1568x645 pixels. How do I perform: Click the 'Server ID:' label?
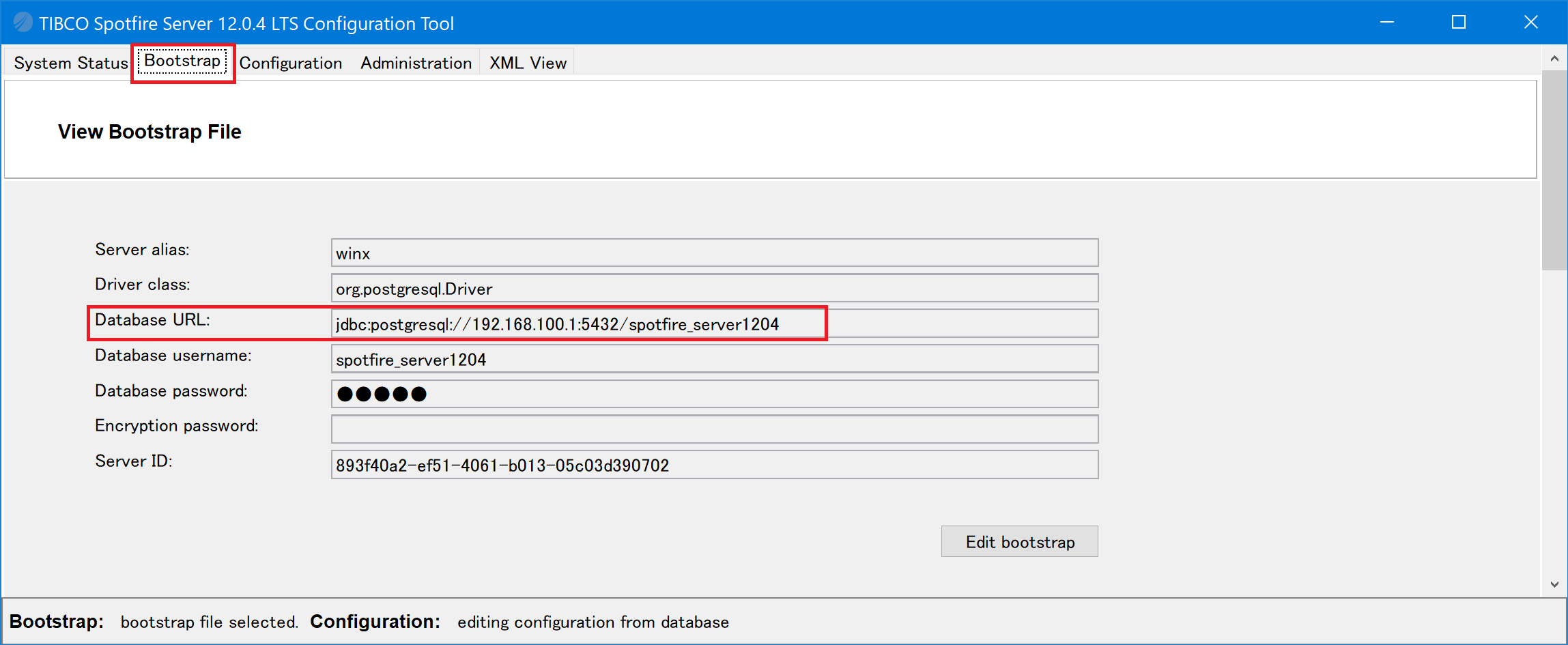(x=134, y=461)
